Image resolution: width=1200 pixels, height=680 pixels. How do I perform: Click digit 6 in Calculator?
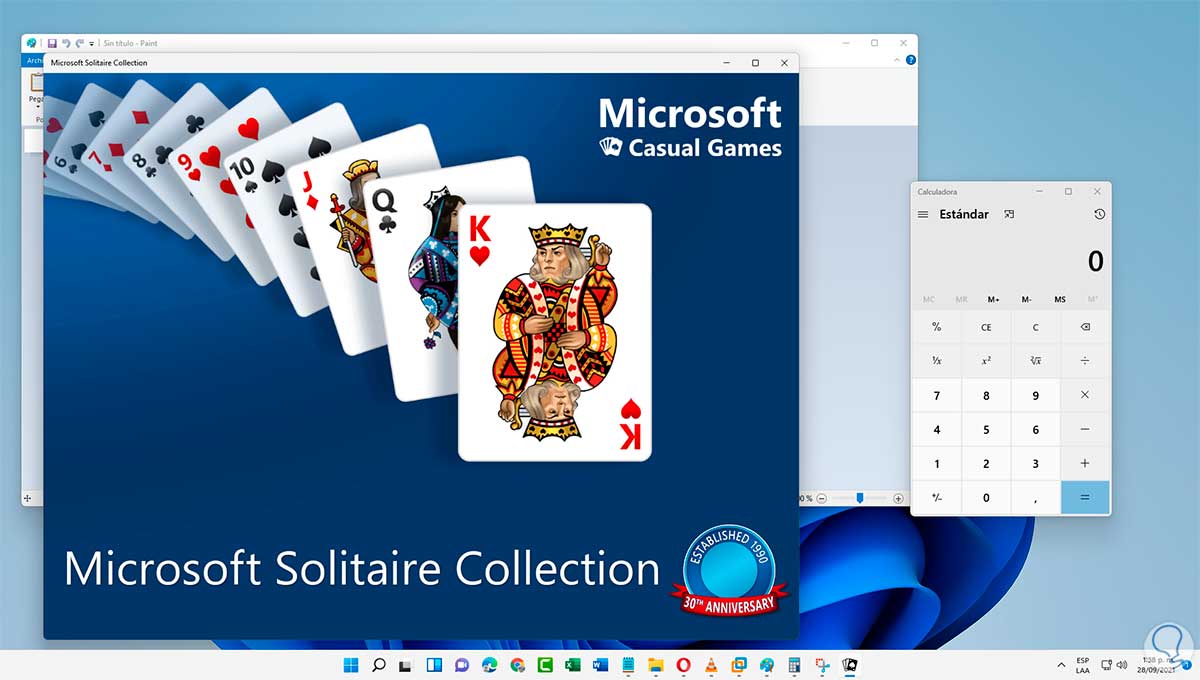(x=1035, y=430)
